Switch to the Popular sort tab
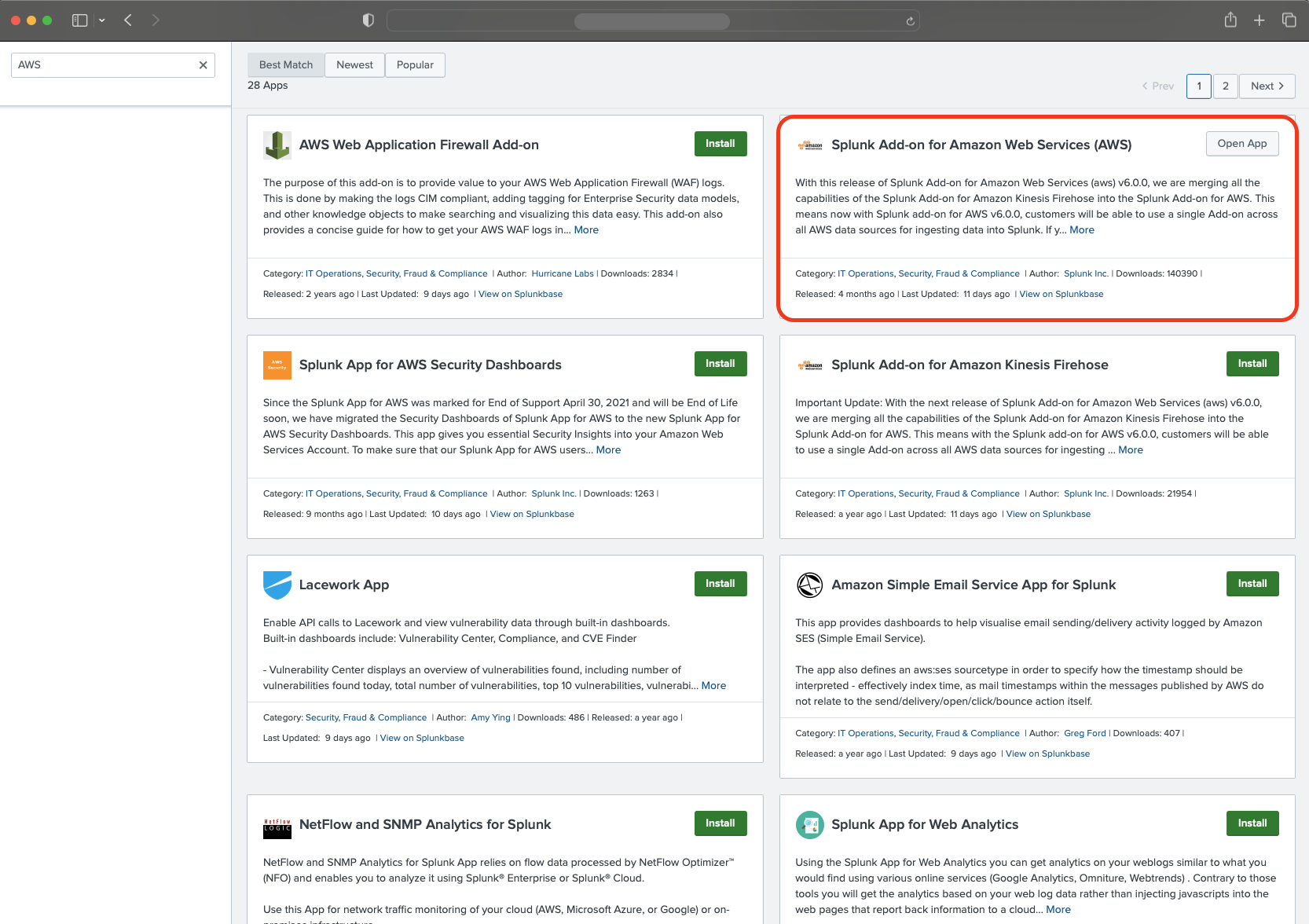The height and width of the screenshot is (924, 1309). point(415,65)
